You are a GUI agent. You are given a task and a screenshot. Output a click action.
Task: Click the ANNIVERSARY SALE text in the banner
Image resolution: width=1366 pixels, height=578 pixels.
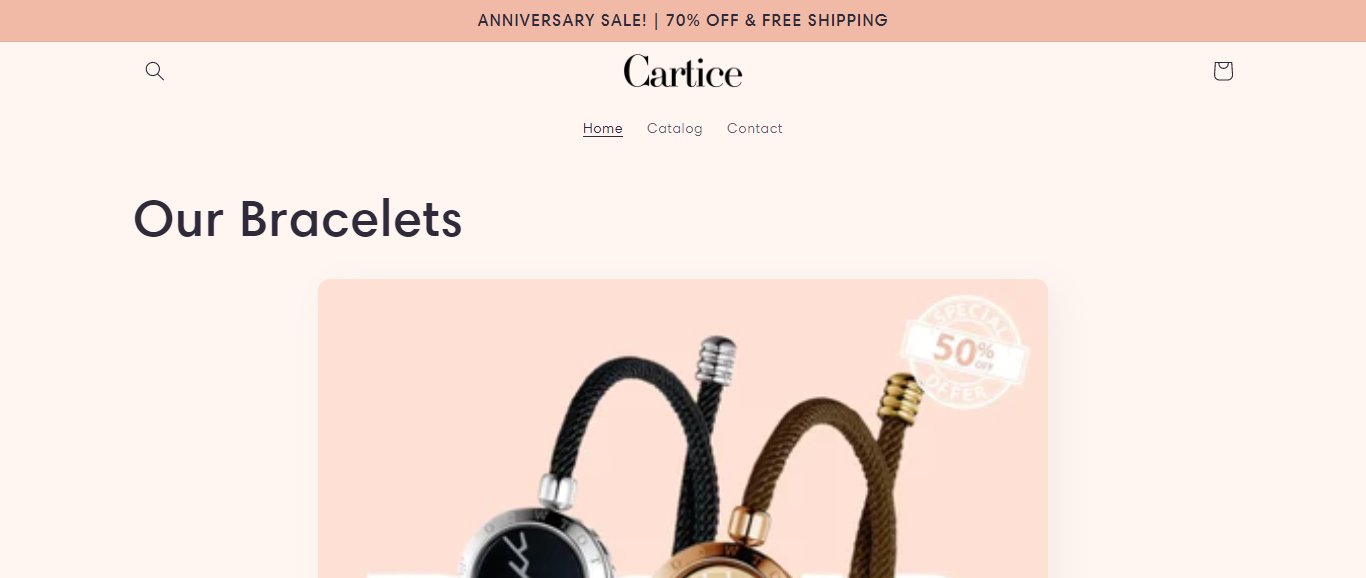coord(562,20)
